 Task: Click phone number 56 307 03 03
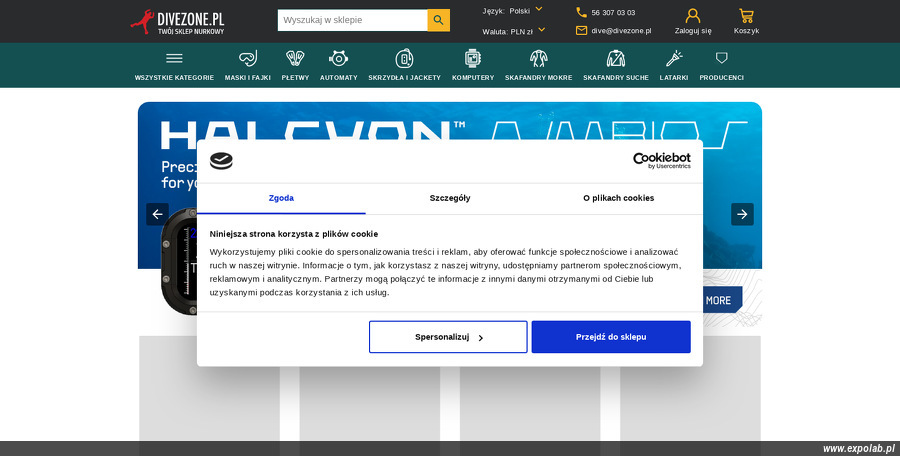613,13
